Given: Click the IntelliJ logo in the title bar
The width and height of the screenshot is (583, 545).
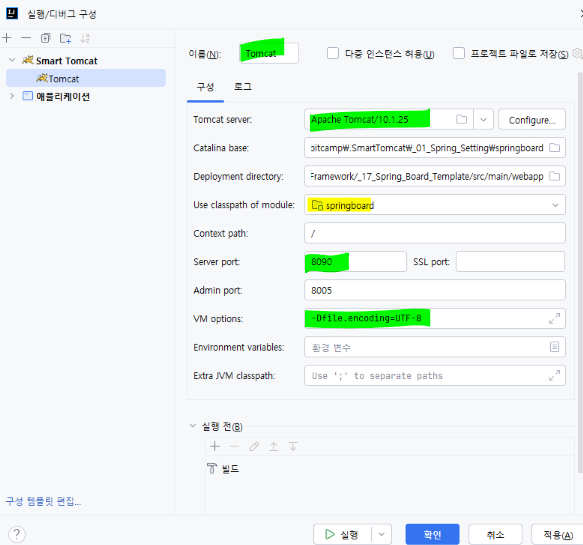Looking at the screenshot, I should click(x=12, y=14).
